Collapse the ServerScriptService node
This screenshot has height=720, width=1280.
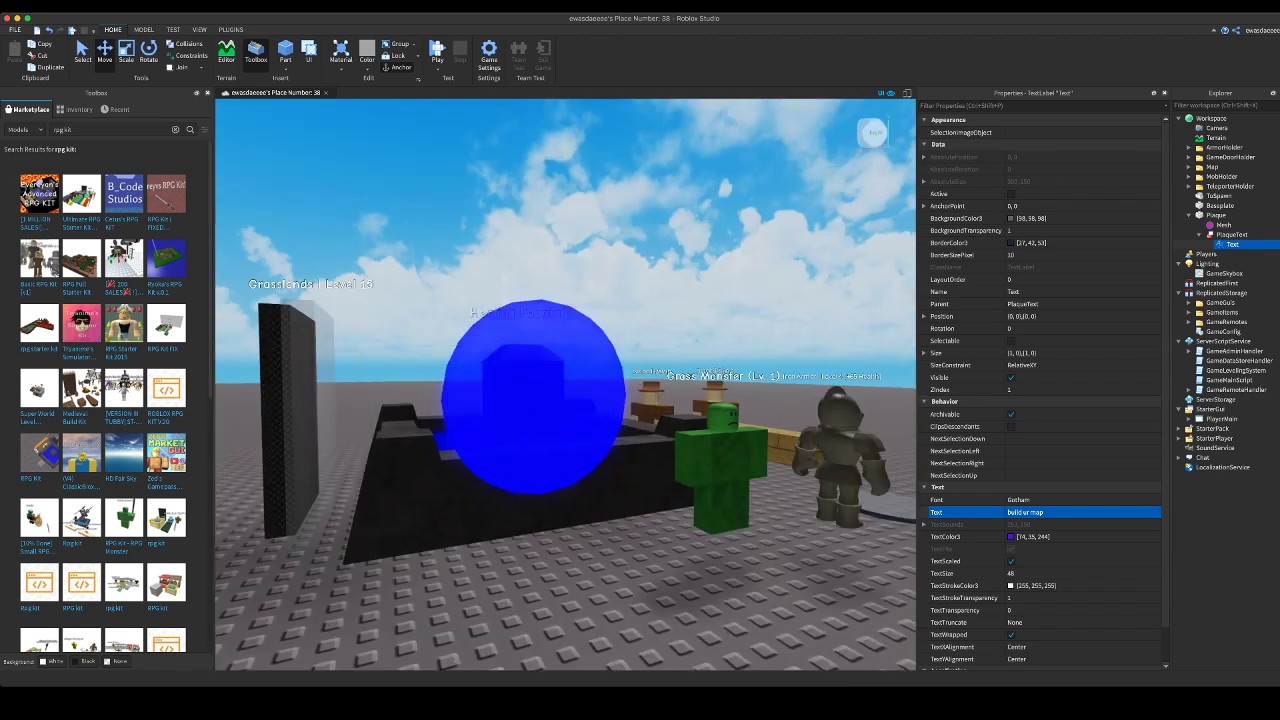[x=1179, y=341]
